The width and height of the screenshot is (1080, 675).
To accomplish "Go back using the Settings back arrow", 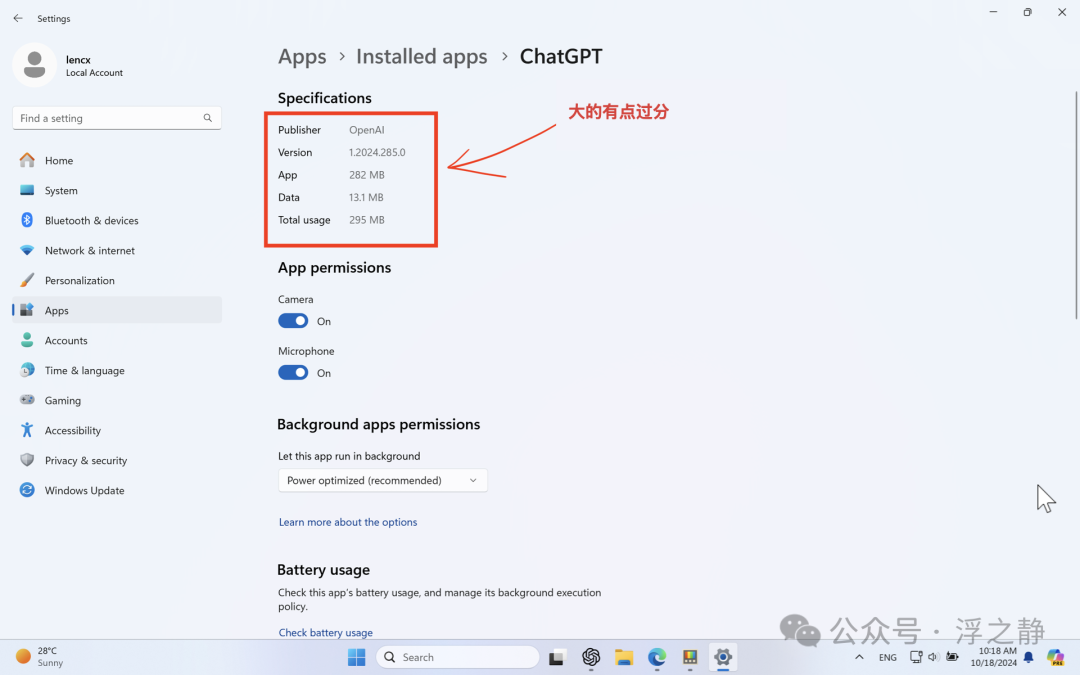I will point(18,19).
